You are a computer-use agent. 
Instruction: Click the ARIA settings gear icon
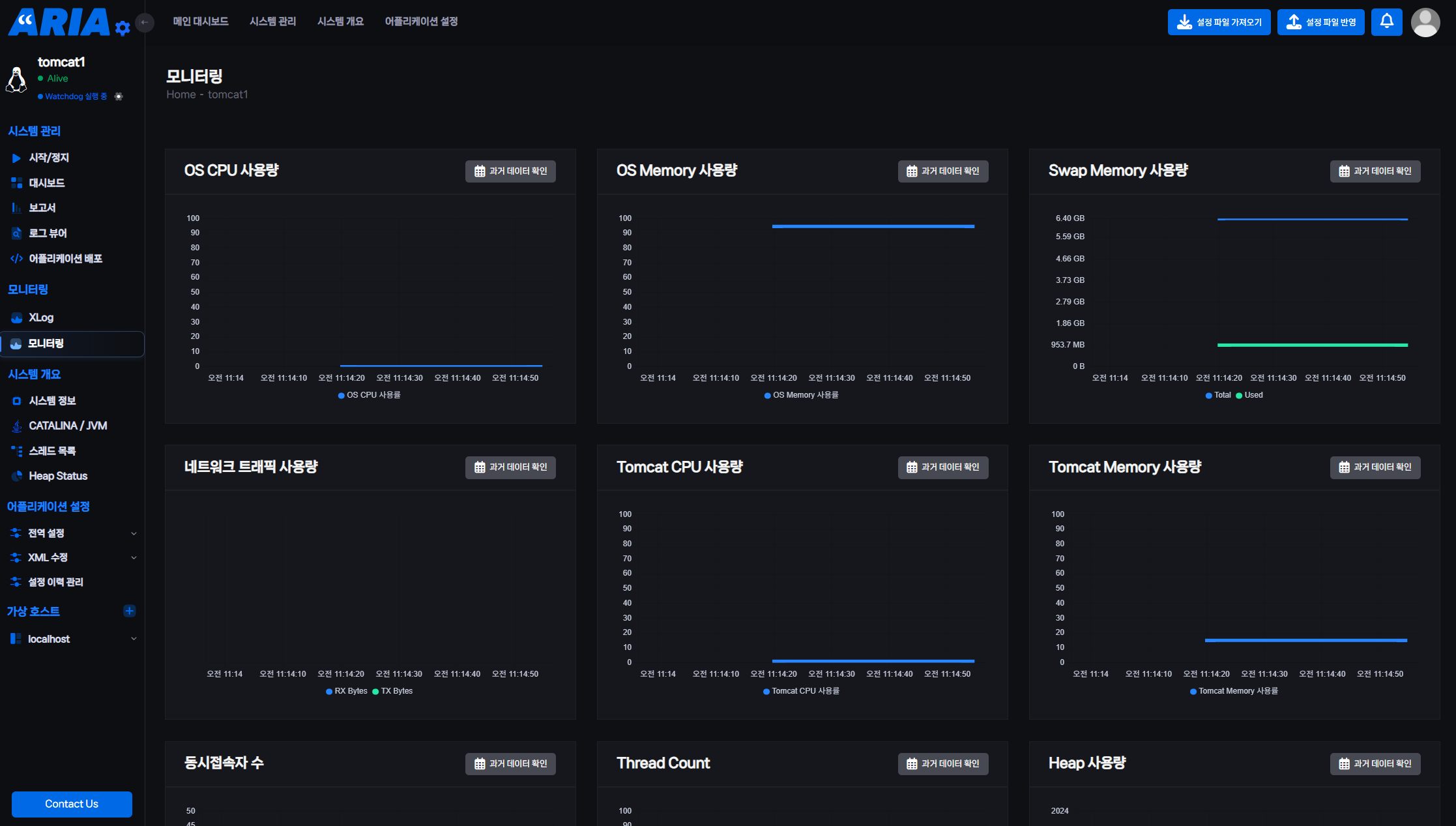coord(123,27)
